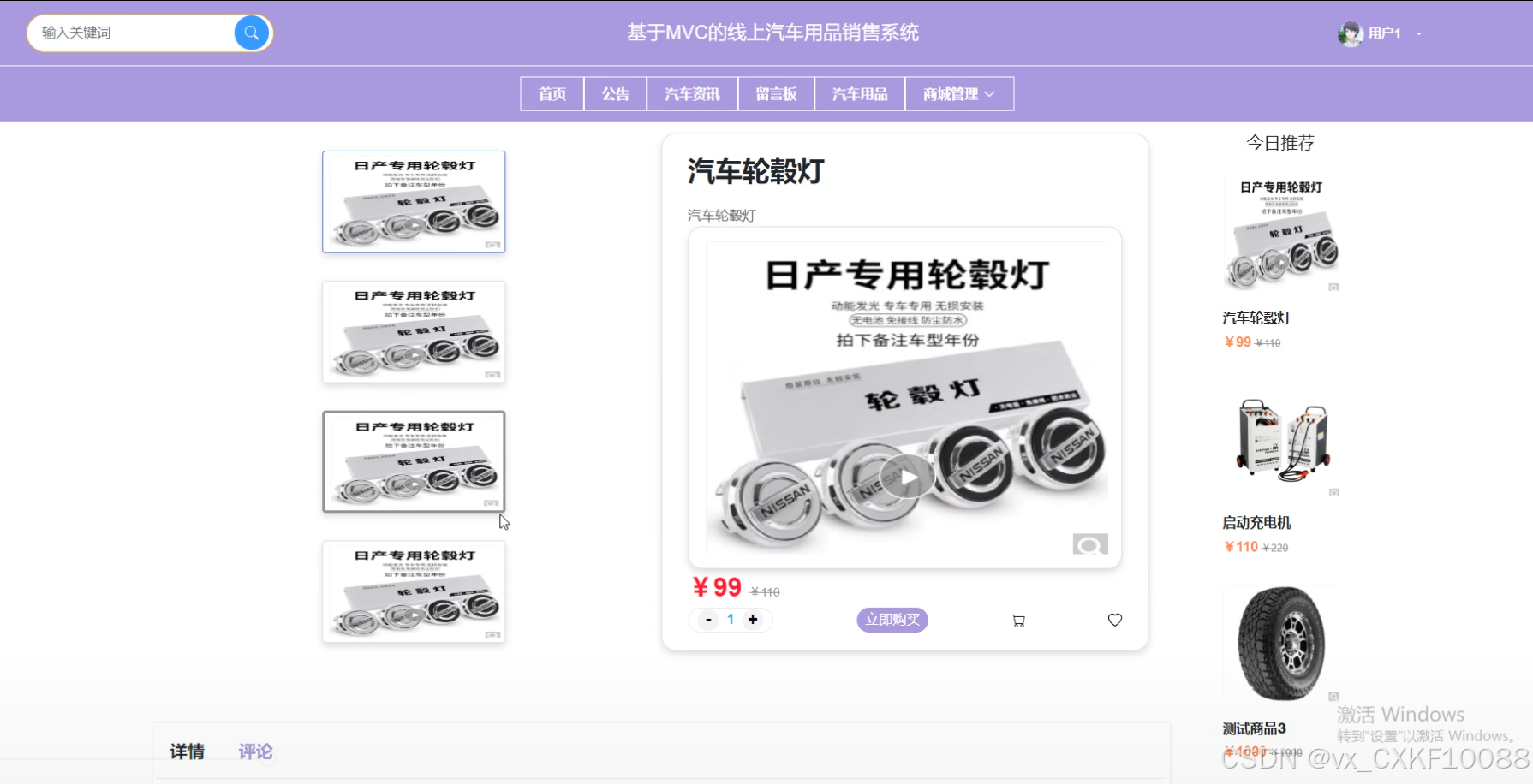Image resolution: width=1533 pixels, height=784 pixels.
Task: Open recommended 汽车轮毂灯 product image
Action: coord(1281,235)
